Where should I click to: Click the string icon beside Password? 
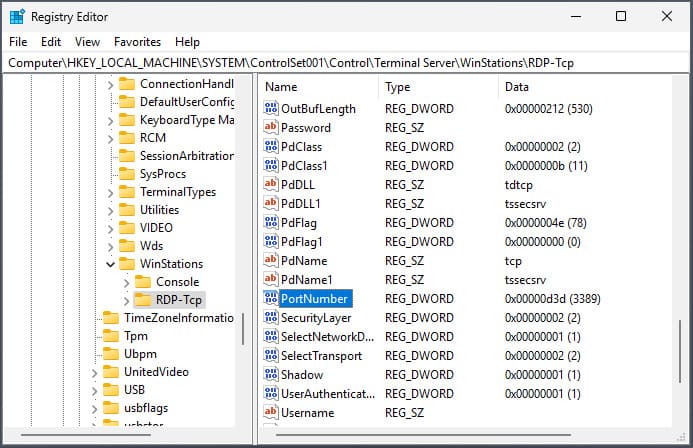(270, 127)
